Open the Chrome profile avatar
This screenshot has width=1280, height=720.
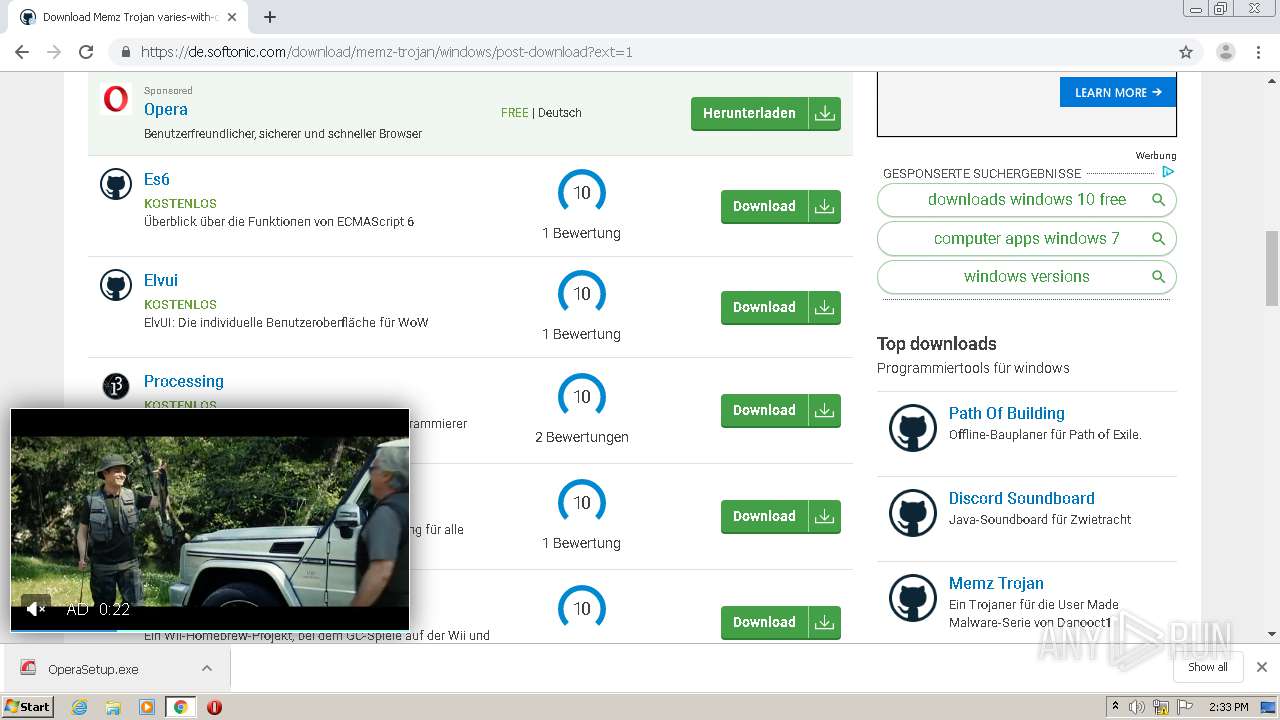pos(1225,52)
